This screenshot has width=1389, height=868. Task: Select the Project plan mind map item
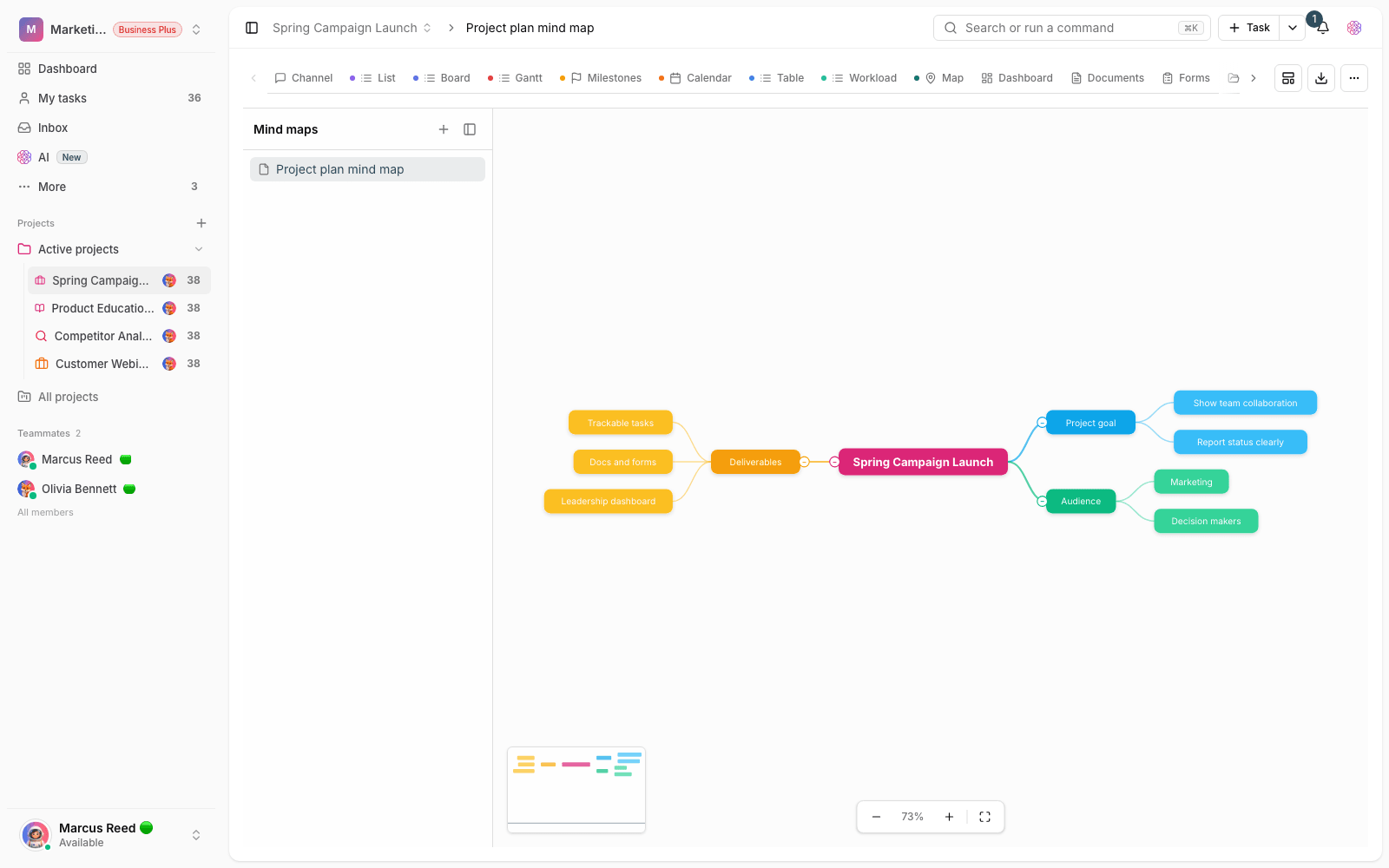[x=367, y=169]
